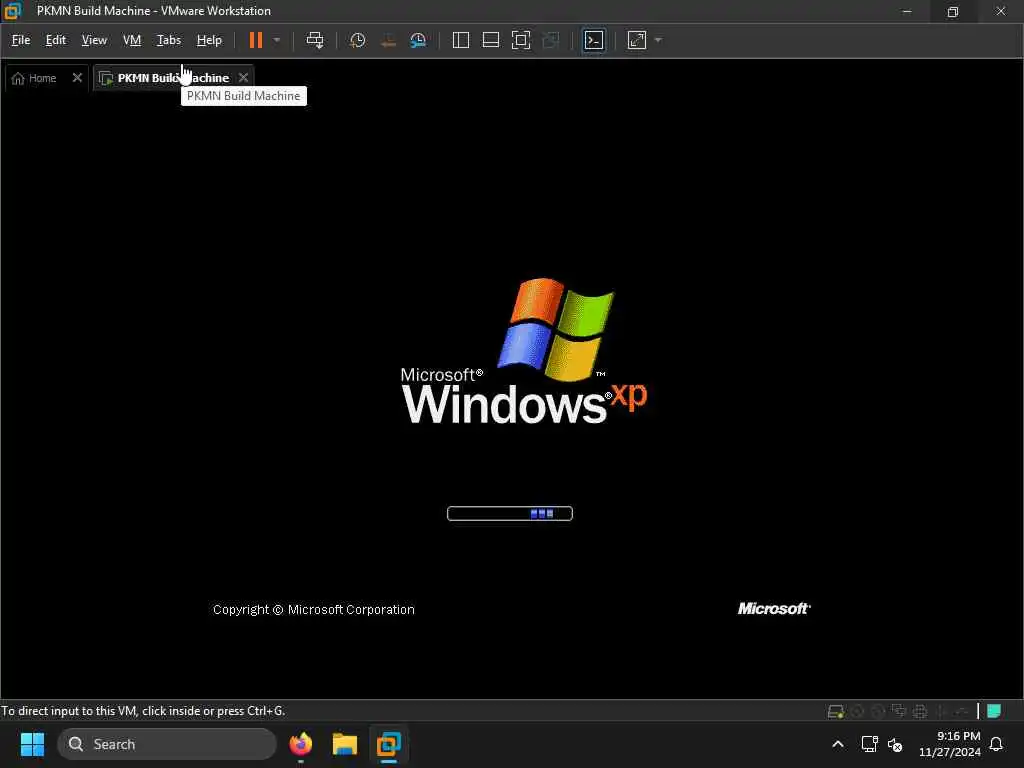Viewport: 1024px width, 768px height.
Task: Open the clock showing 9:16 PM
Action: (x=950, y=744)
